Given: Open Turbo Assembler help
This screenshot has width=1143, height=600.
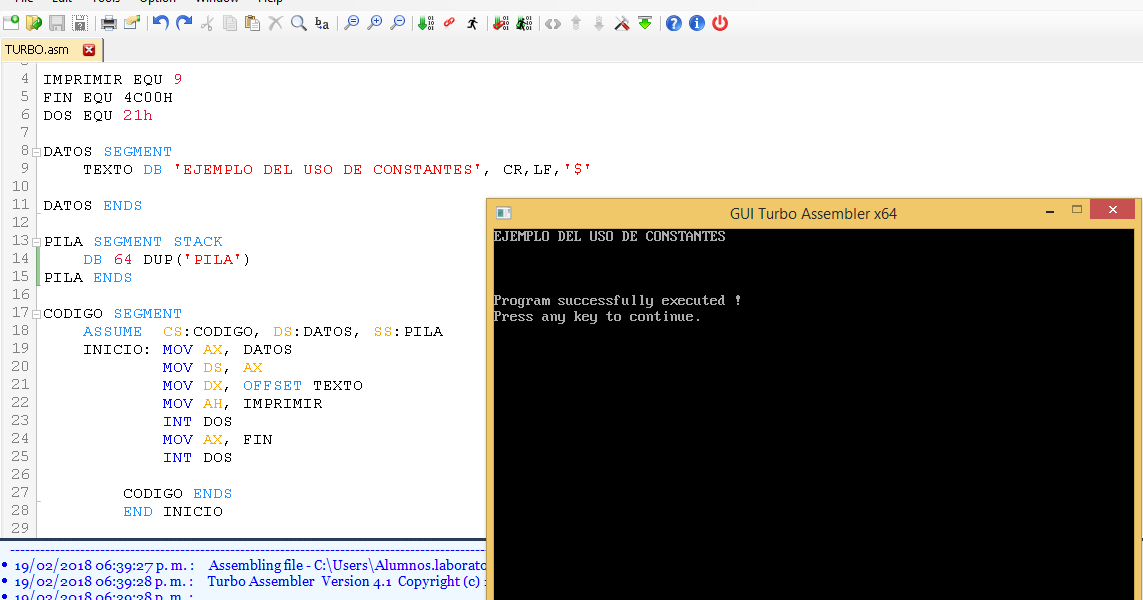Looking at the screenshot, I should [673, 22].
